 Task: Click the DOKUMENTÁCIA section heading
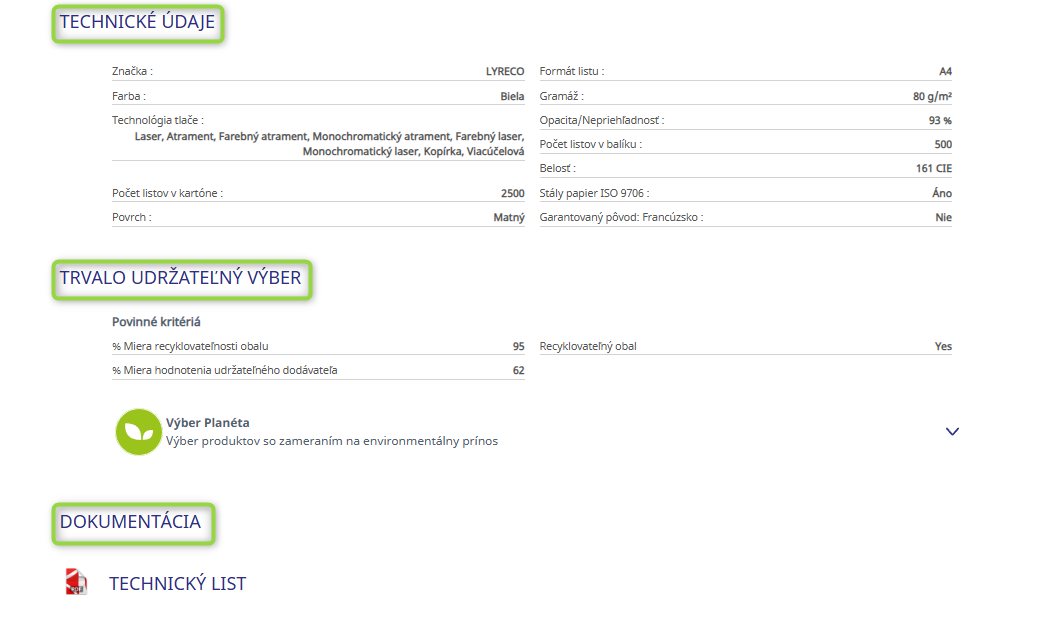131,522
